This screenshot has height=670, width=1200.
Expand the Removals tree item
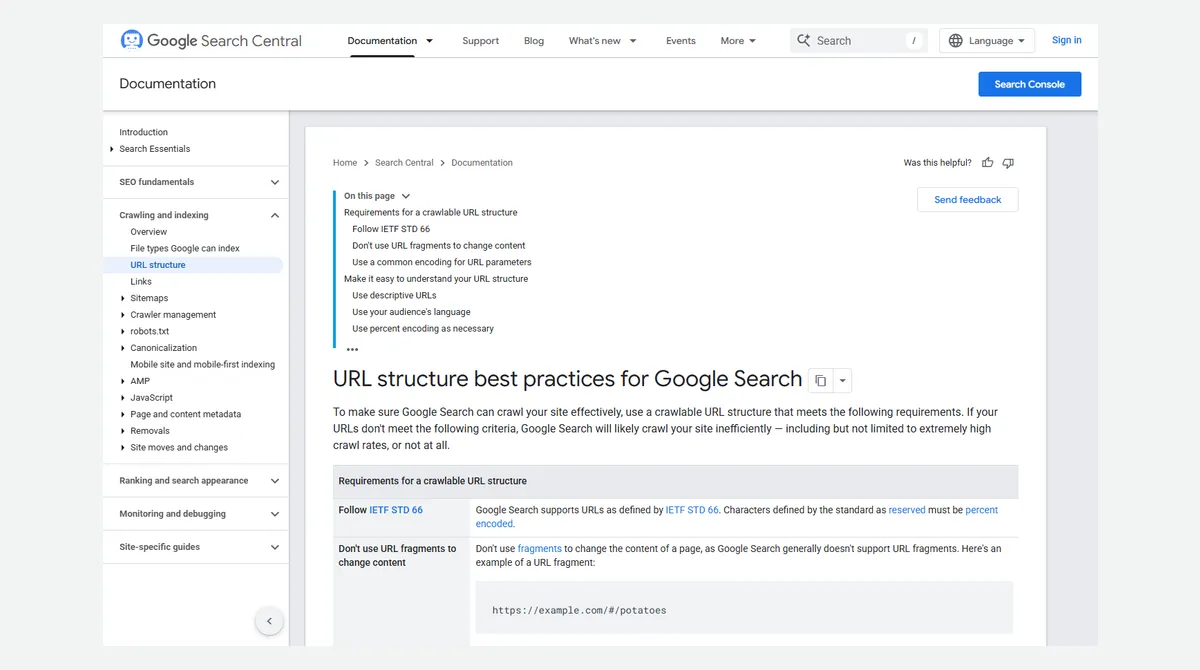click(x=123, y=431)
